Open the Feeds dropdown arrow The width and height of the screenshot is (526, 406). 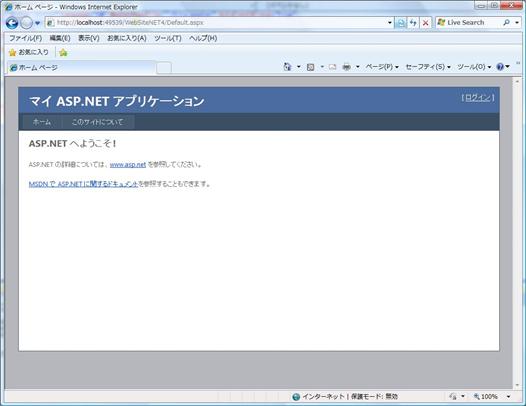point(322,67)
